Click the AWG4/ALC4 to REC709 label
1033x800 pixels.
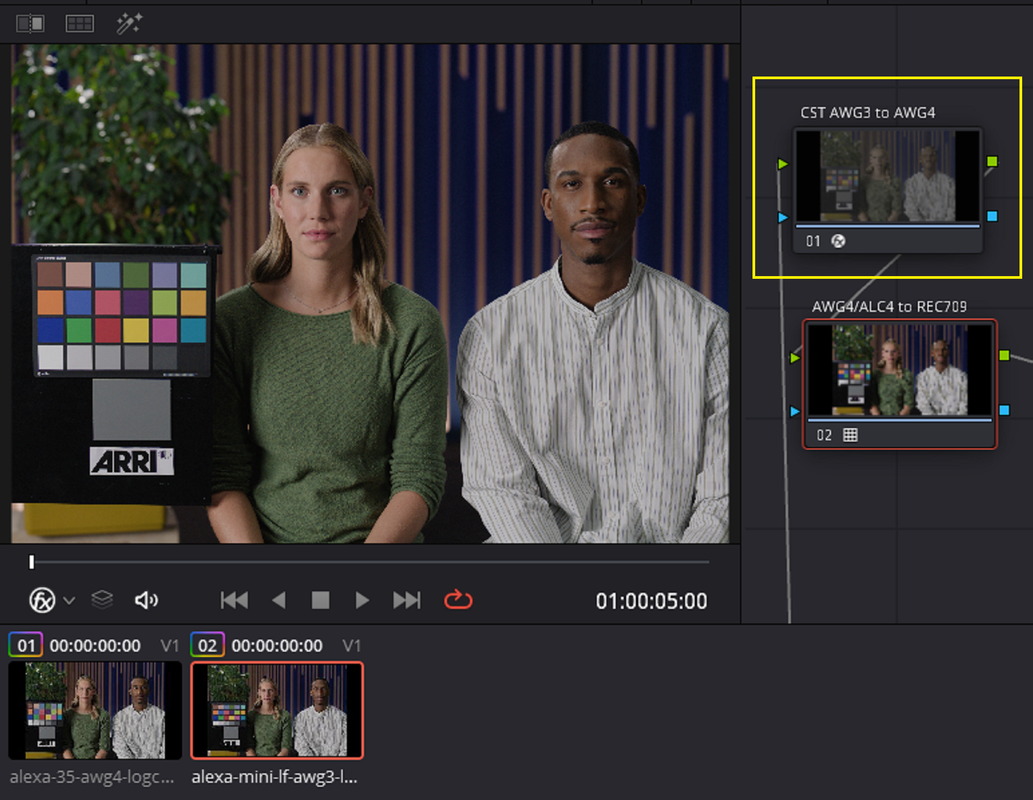[x=889, y=306]
